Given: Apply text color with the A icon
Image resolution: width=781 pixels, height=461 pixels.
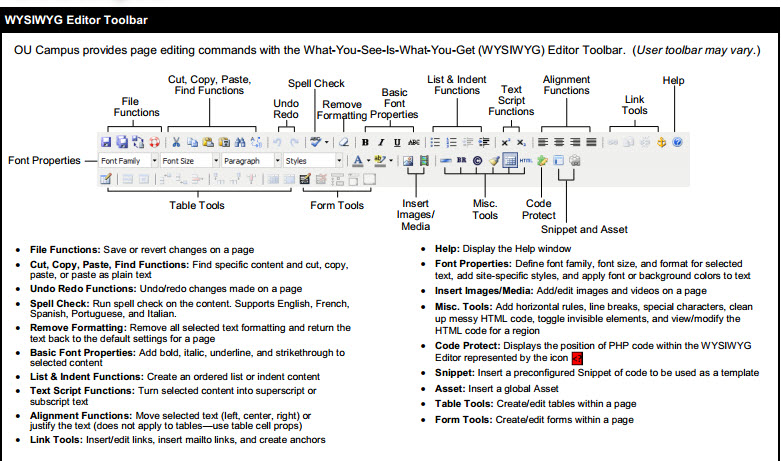Looking at the screenshot, I should tap(358, 161).
